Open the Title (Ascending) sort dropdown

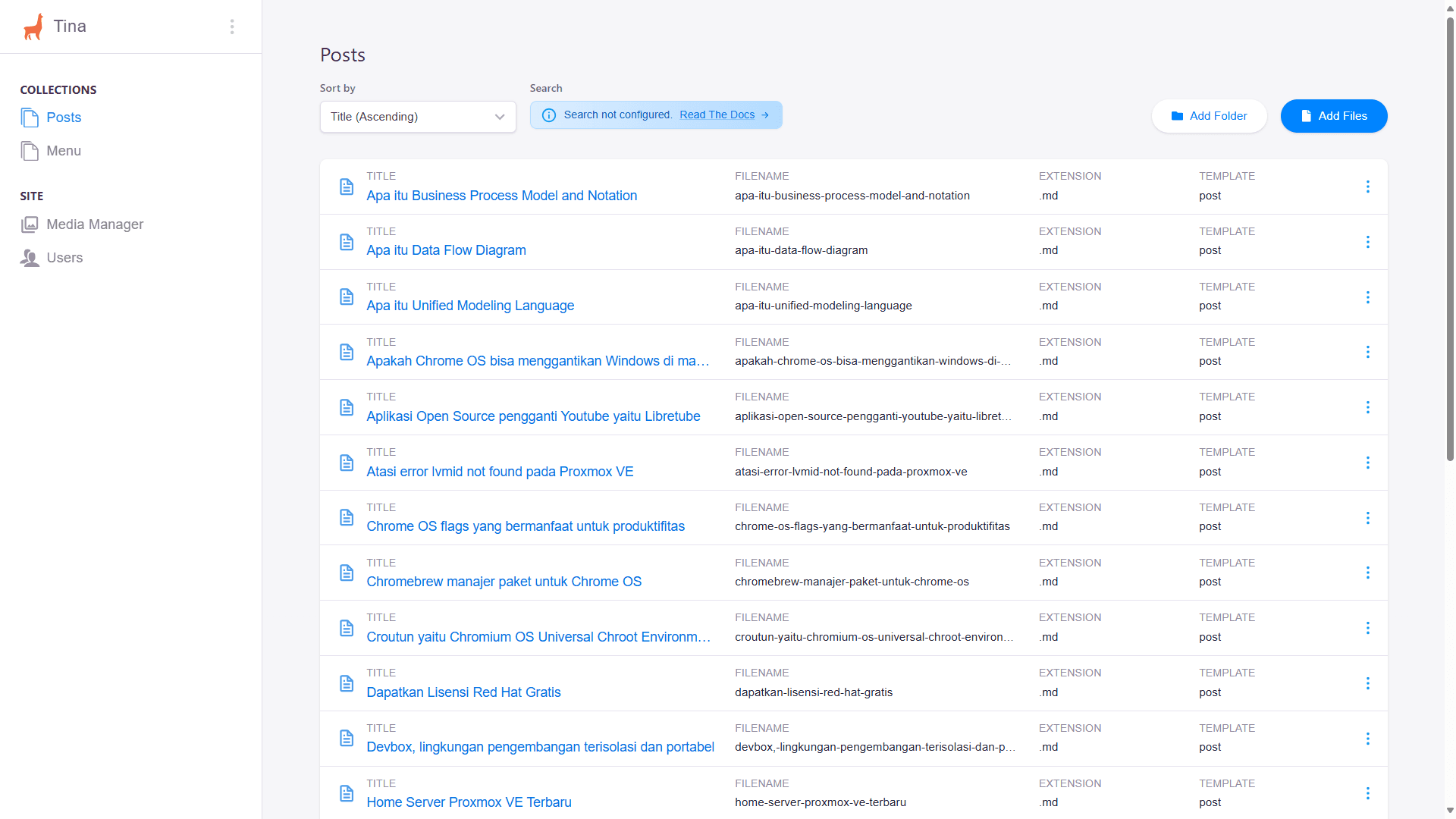[x=418, y=117]
